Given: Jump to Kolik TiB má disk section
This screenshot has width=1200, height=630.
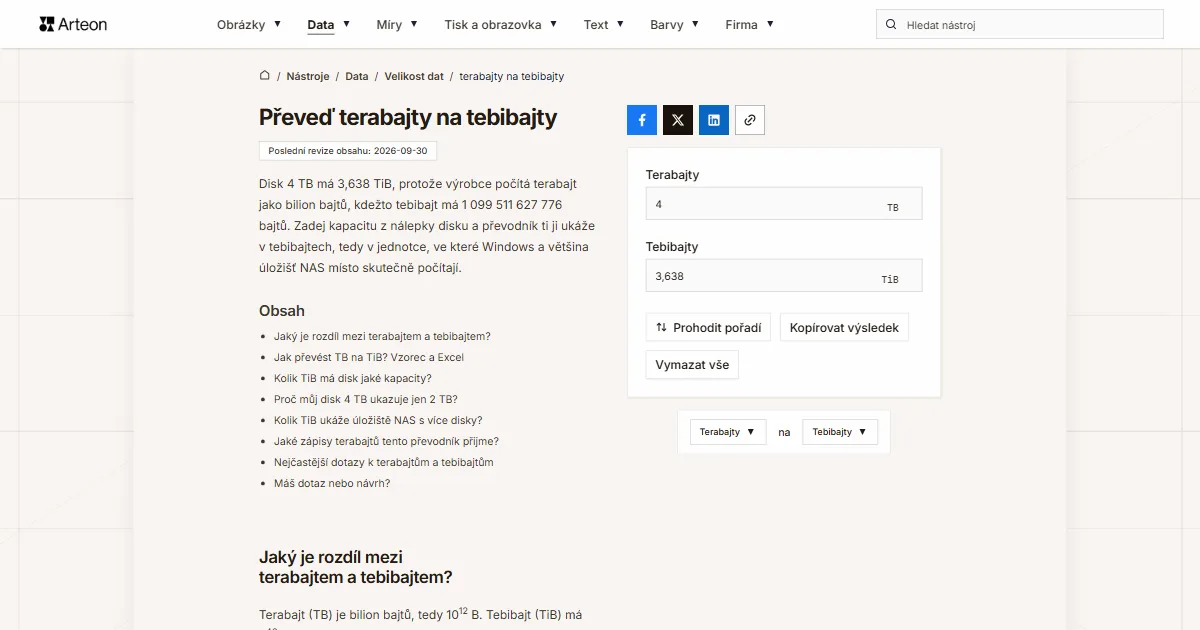Looking at the screenshot, I should (x=353, y=378).
